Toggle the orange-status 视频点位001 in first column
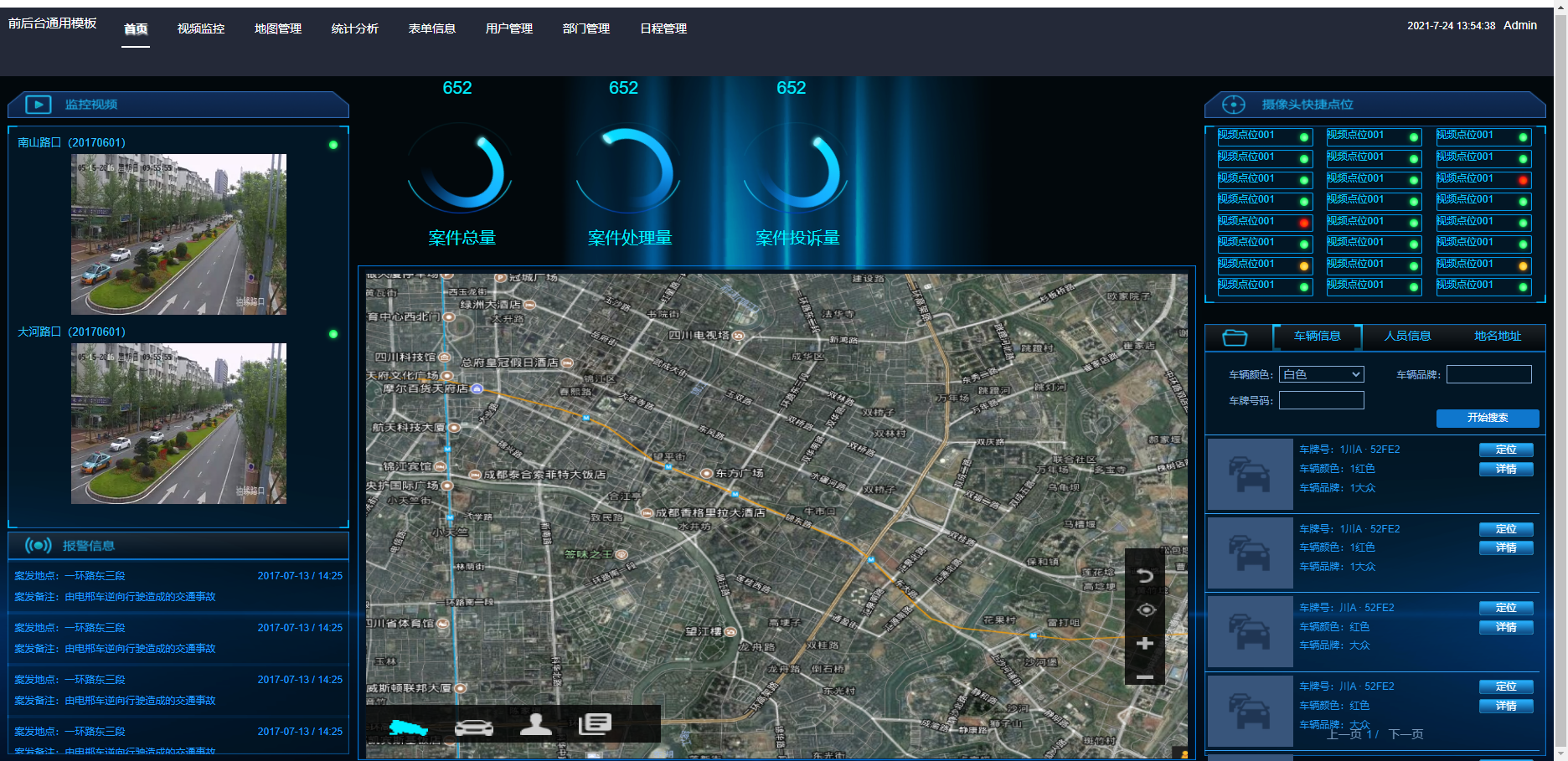The image size is (1568, 761). (1265, 265)
